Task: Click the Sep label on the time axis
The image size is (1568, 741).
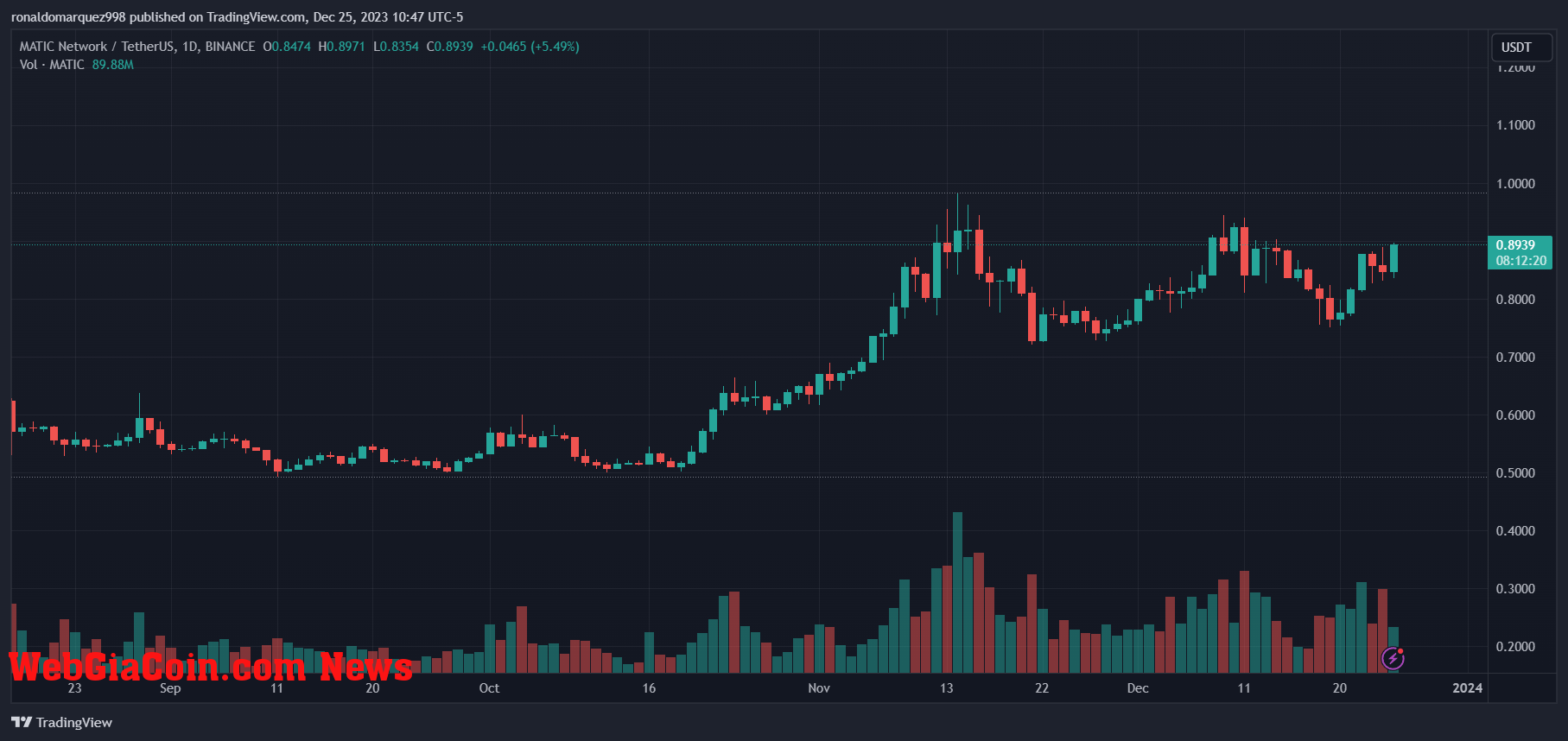Action: point(170,688)
